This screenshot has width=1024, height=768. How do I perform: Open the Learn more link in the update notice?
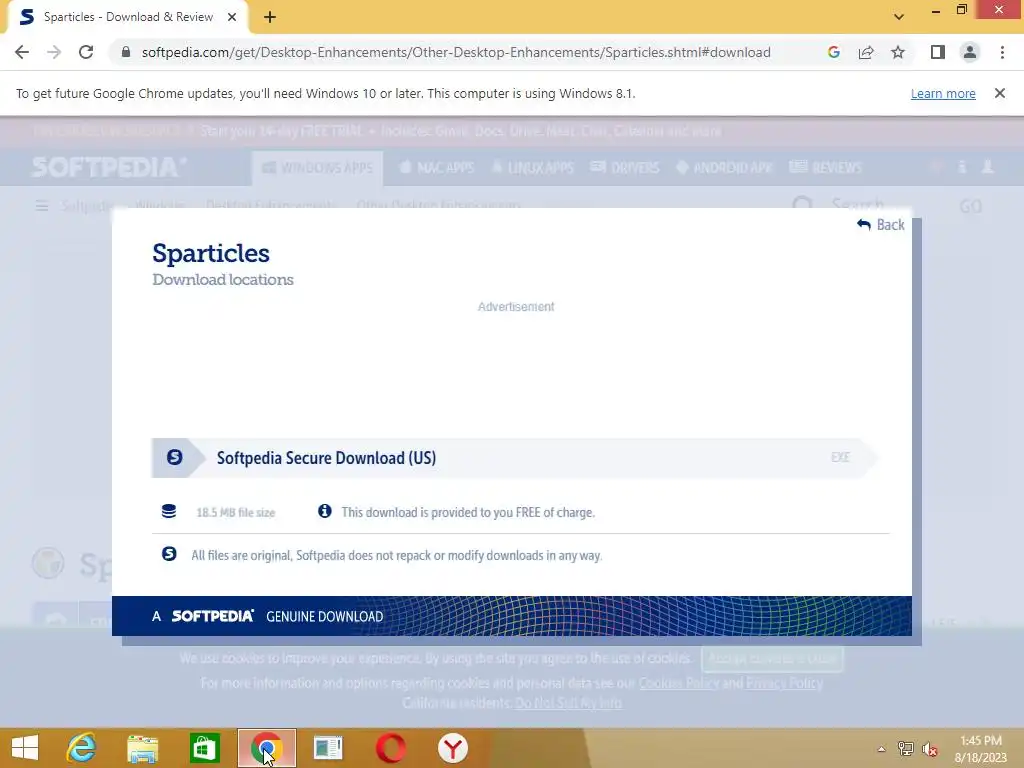click(x=943, y=93)
